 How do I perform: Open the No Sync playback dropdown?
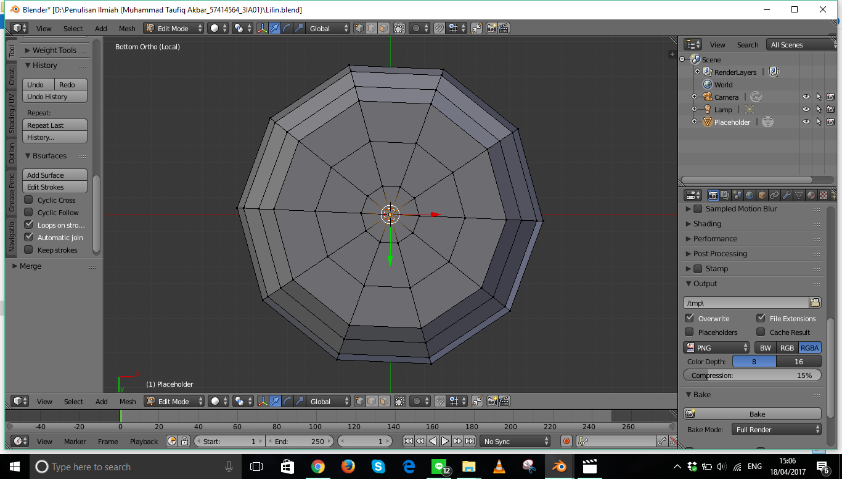point(515,441)
